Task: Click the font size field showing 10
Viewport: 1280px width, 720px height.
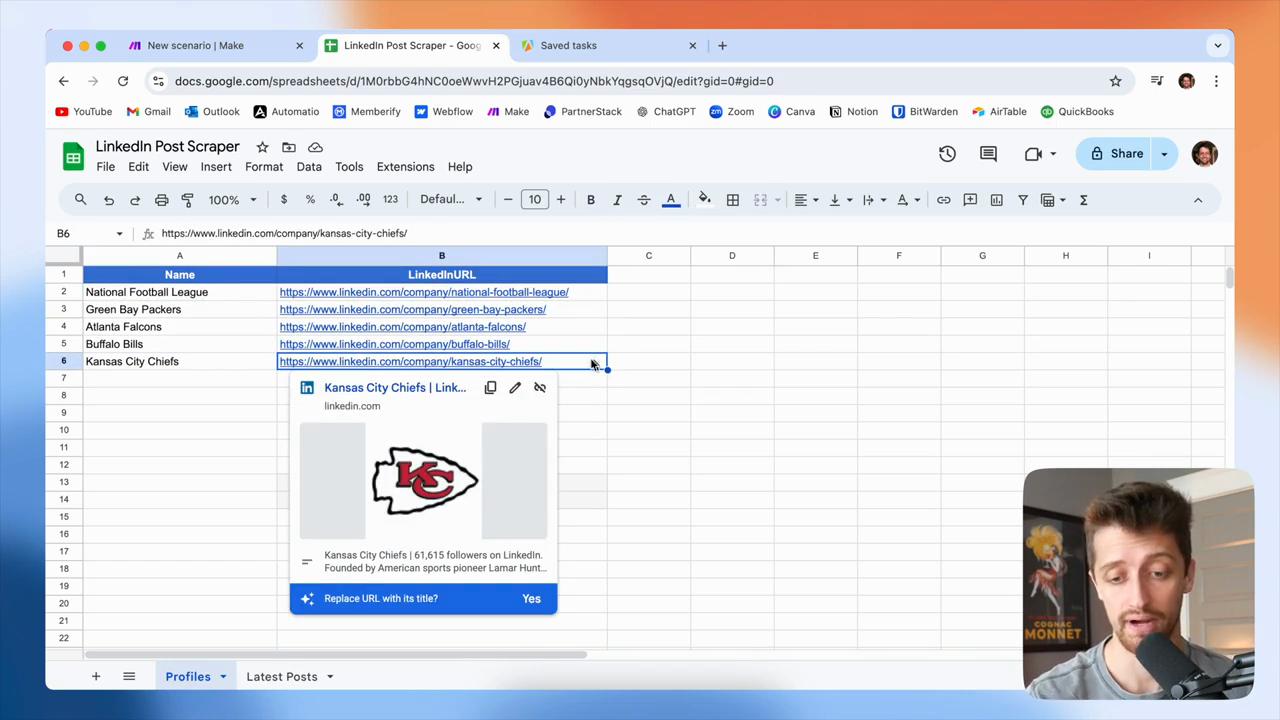Action: tap(535, 200)
